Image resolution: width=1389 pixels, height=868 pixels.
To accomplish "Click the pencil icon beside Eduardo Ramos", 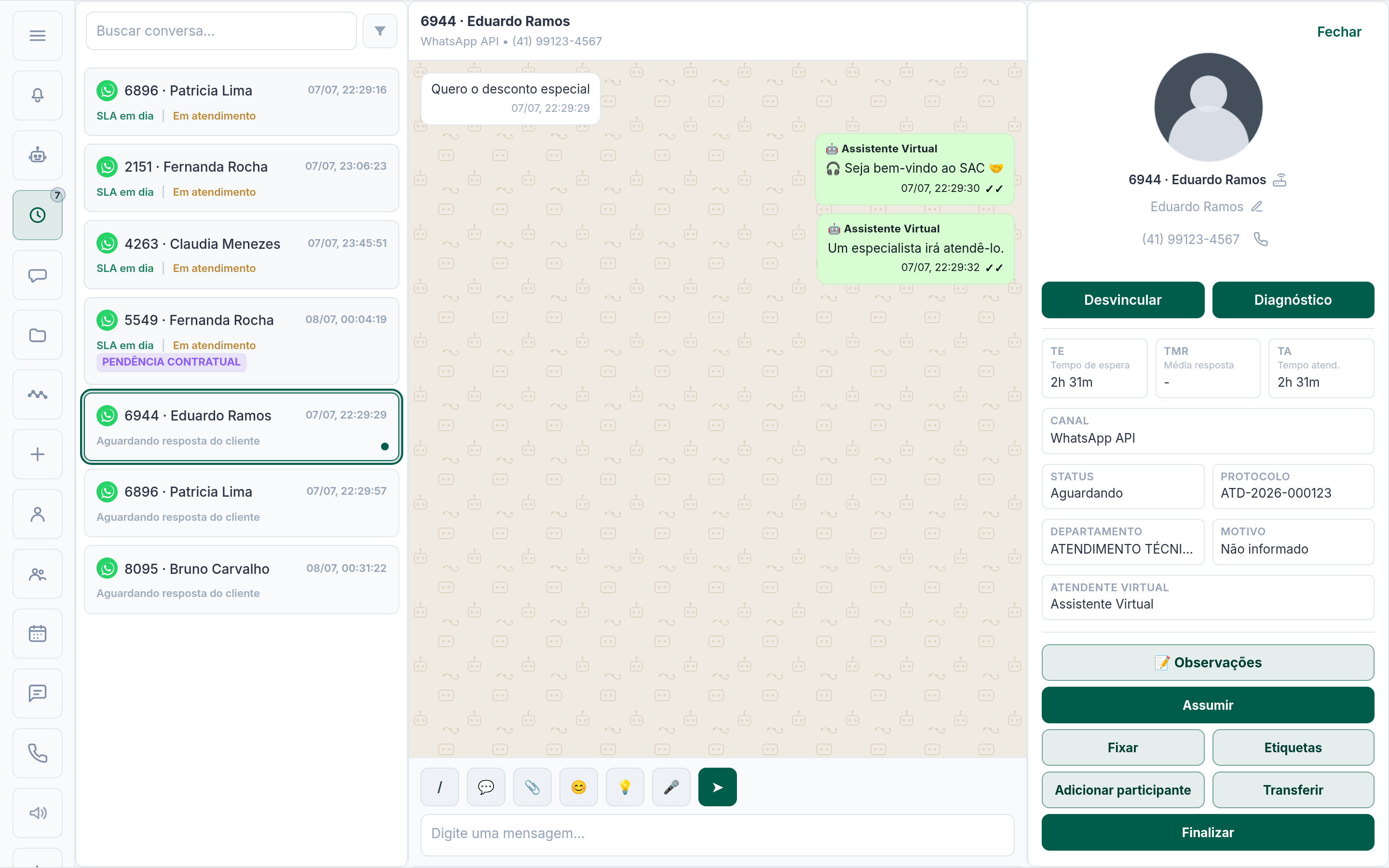I will (x=1257, y=207).
